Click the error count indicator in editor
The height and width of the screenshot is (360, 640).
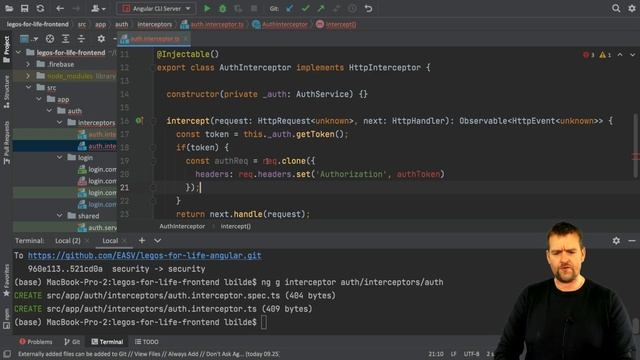(x=589, y=55)
